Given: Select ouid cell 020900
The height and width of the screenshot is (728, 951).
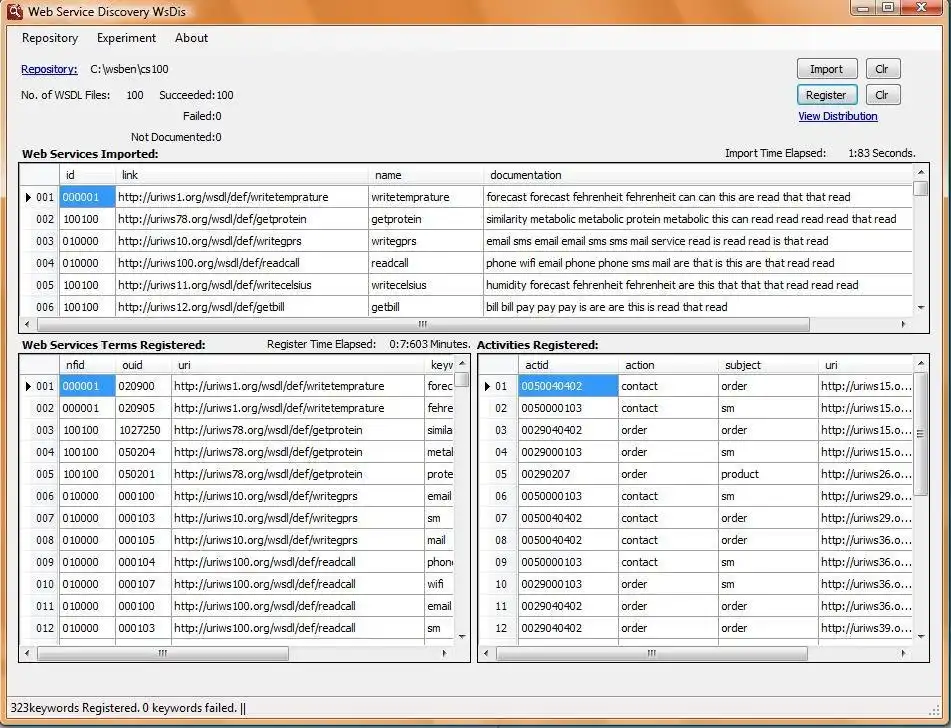Looking at the screenshot, I should tap(143, 386).
